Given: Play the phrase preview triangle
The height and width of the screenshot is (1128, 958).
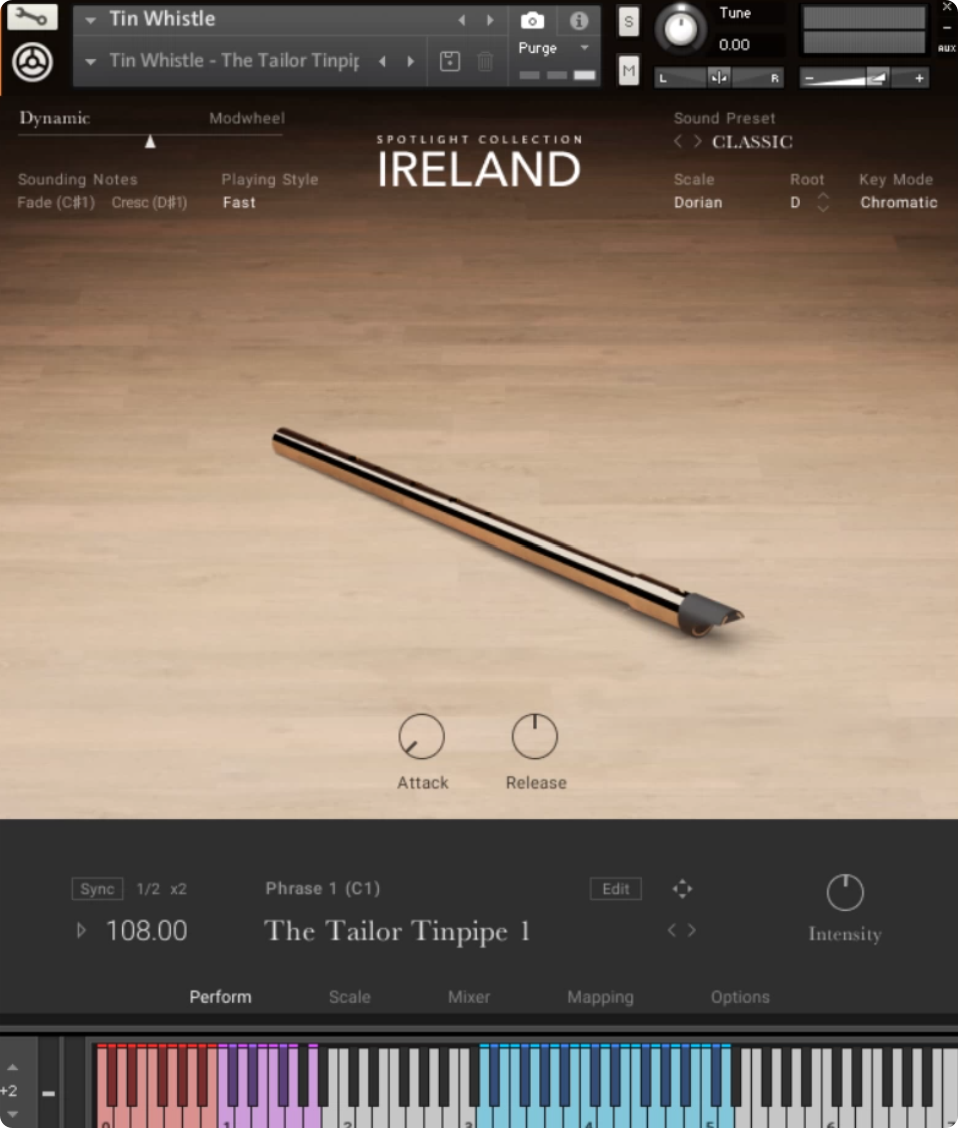Looking at the screenshot, I should click(81, 930).
